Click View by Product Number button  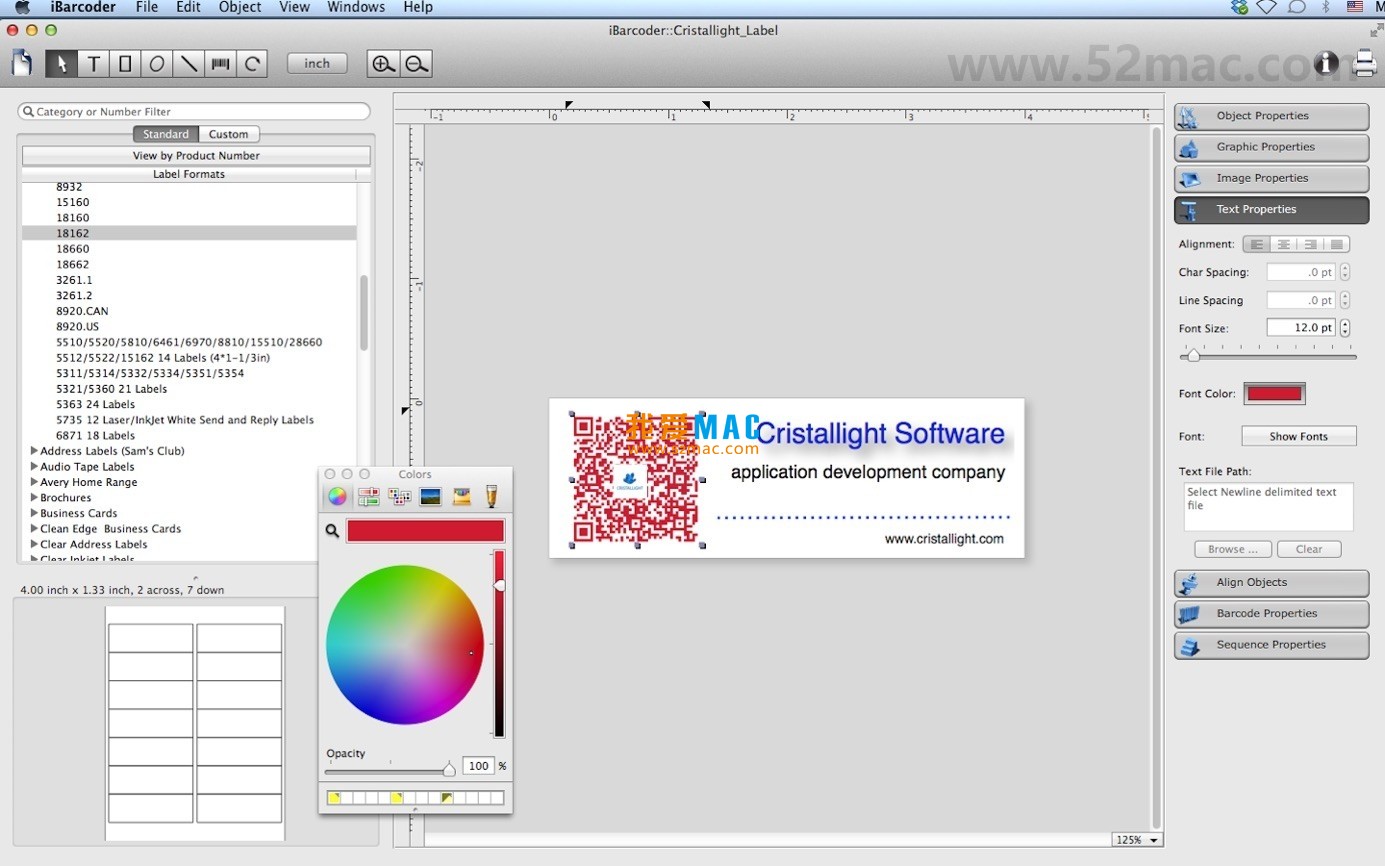(196, 156)
